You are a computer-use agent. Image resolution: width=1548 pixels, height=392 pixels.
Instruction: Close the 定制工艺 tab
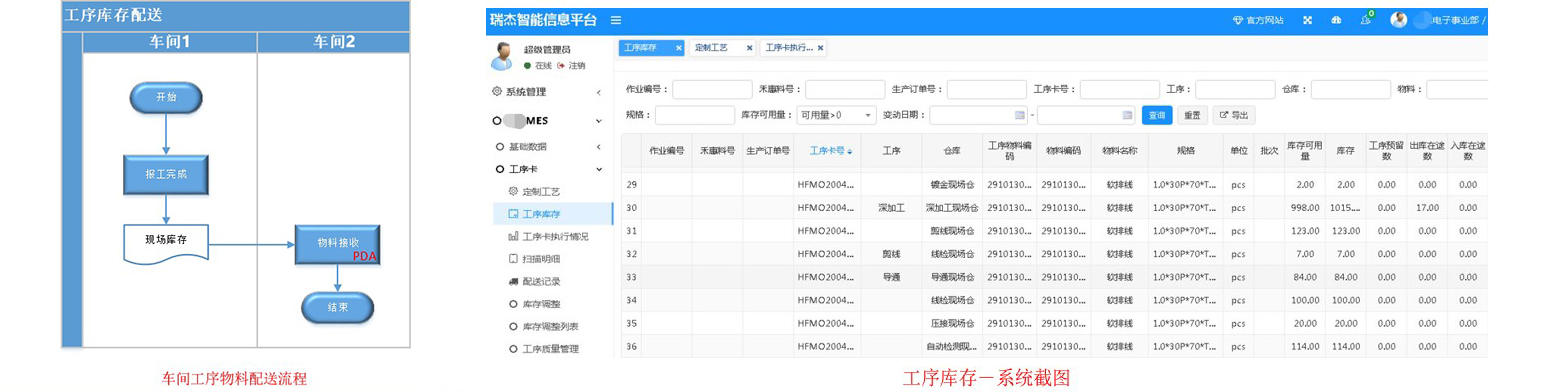tap(749, 48)
